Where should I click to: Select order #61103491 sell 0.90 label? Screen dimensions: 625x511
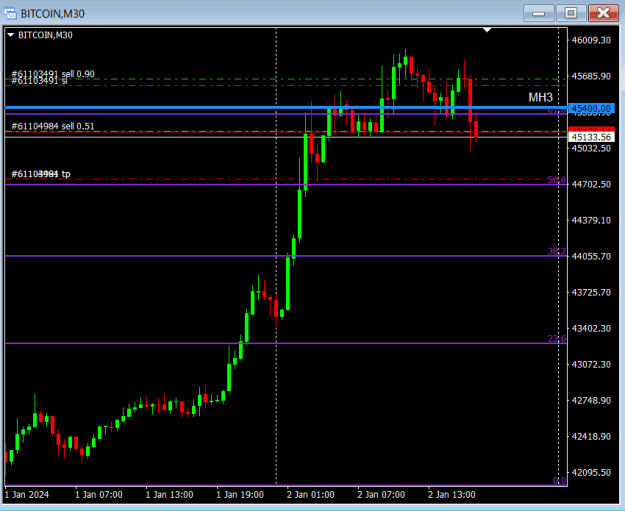pyautogui.click(x=53, y=74)
